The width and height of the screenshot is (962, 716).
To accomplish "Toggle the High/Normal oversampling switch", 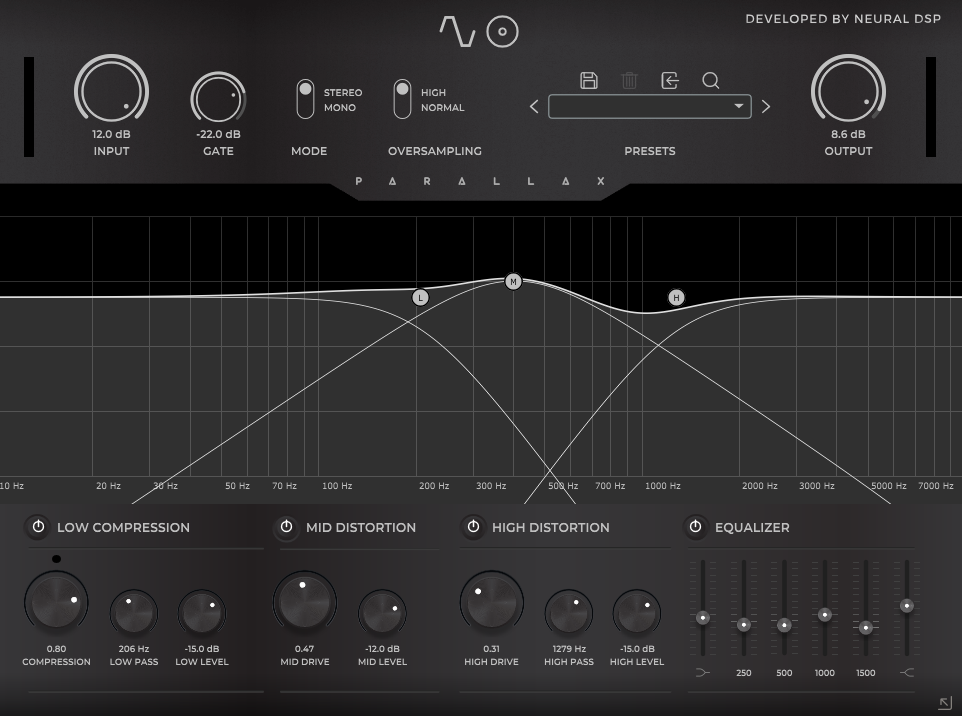I will click(x=402, y=99).
